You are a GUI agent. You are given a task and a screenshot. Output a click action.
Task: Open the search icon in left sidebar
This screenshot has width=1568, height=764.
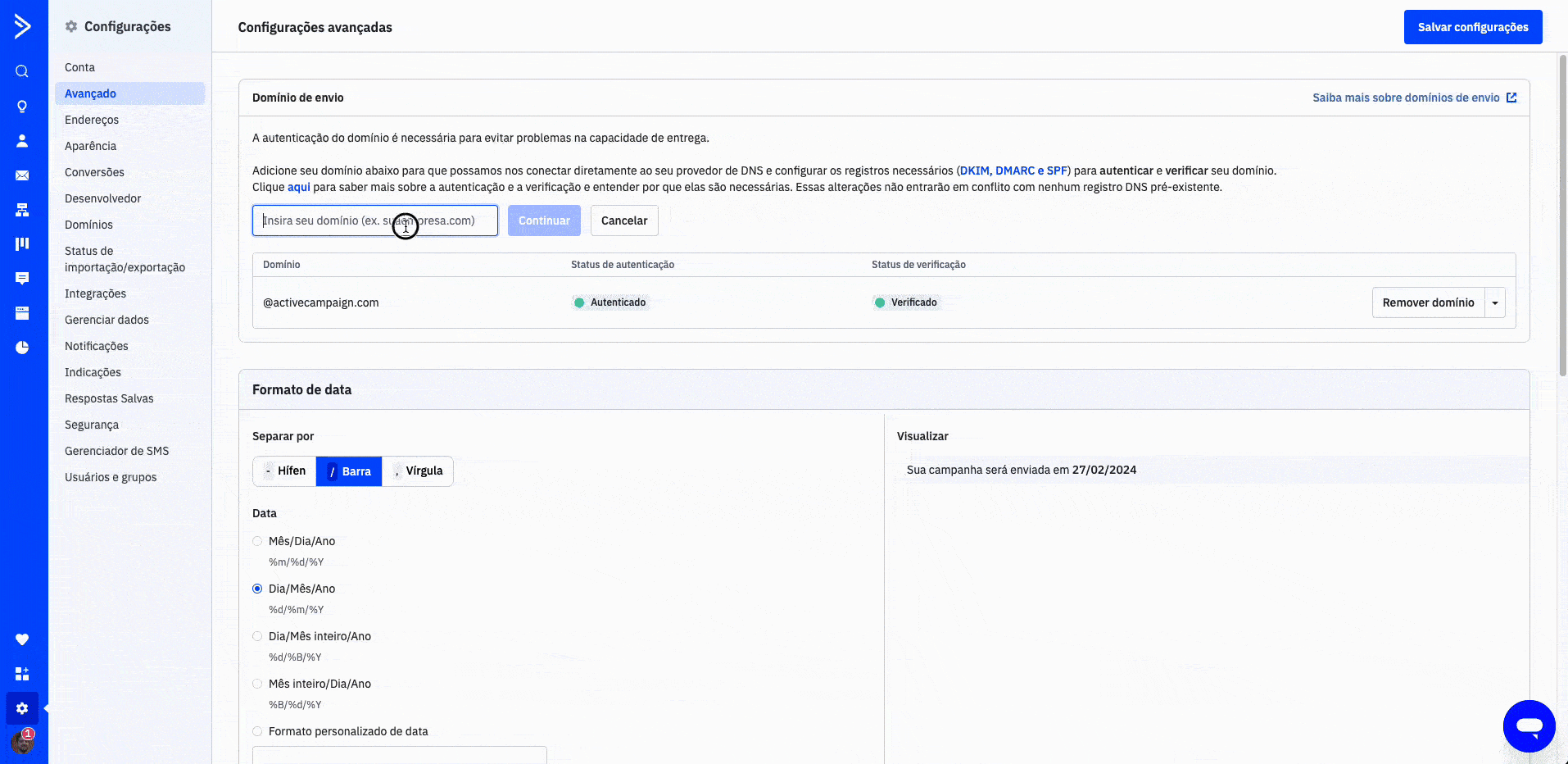(22, 71)
